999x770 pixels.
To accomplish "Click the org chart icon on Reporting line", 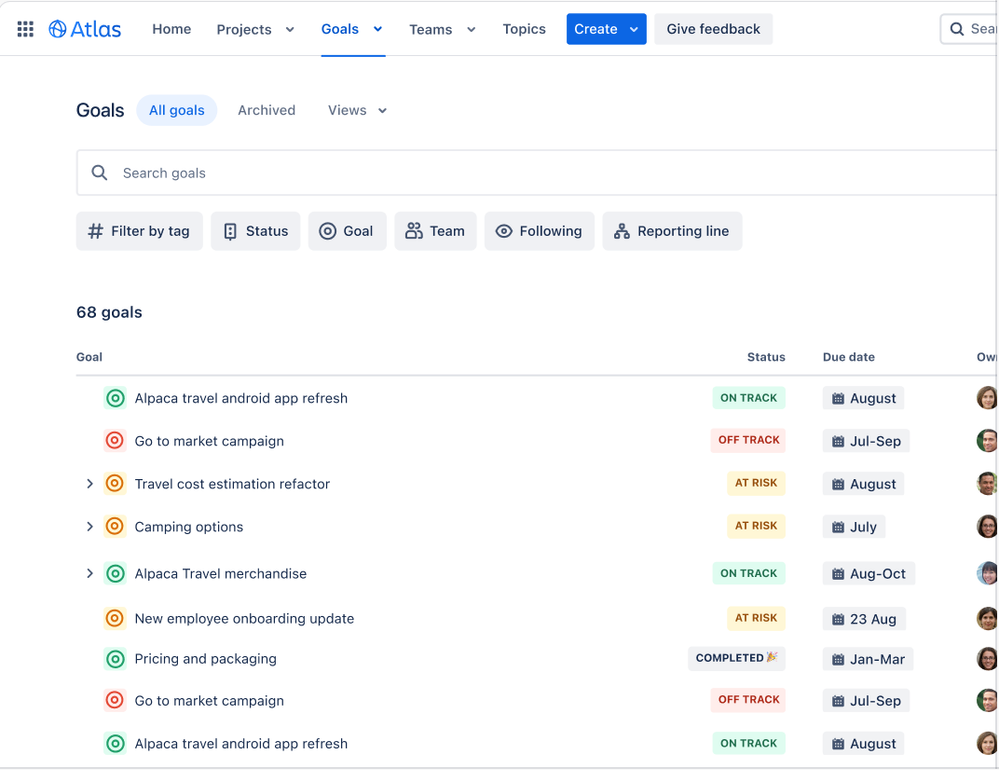I will 622,231.
